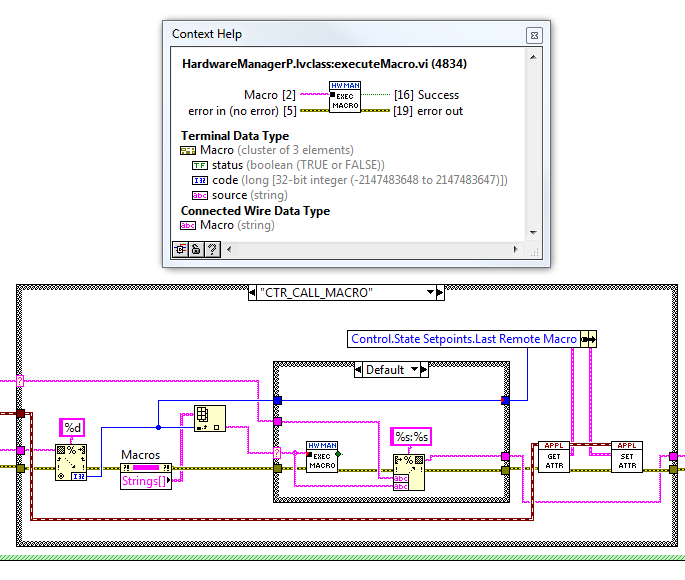Toggle Show Optional Terminals in Context Help
The height and width of the screenshot is (580, 685).
click(x=180, y=249)
